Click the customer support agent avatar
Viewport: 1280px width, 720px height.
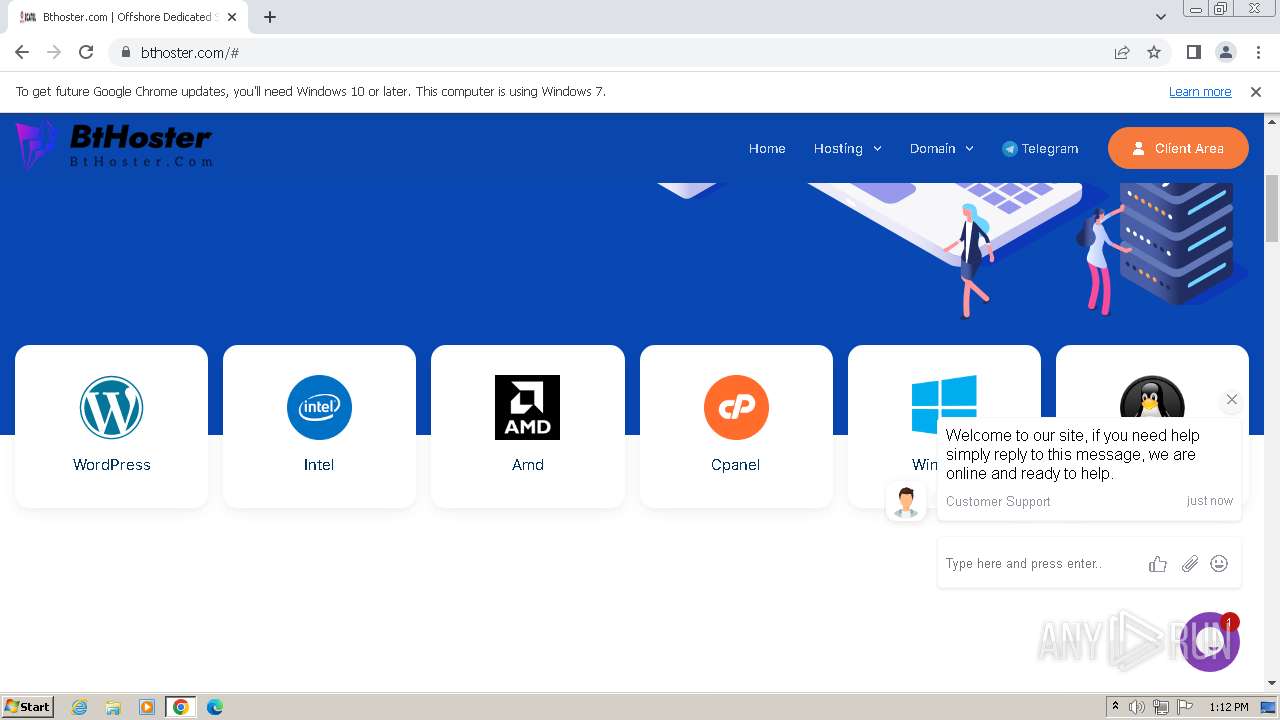(x=906, y=501)
